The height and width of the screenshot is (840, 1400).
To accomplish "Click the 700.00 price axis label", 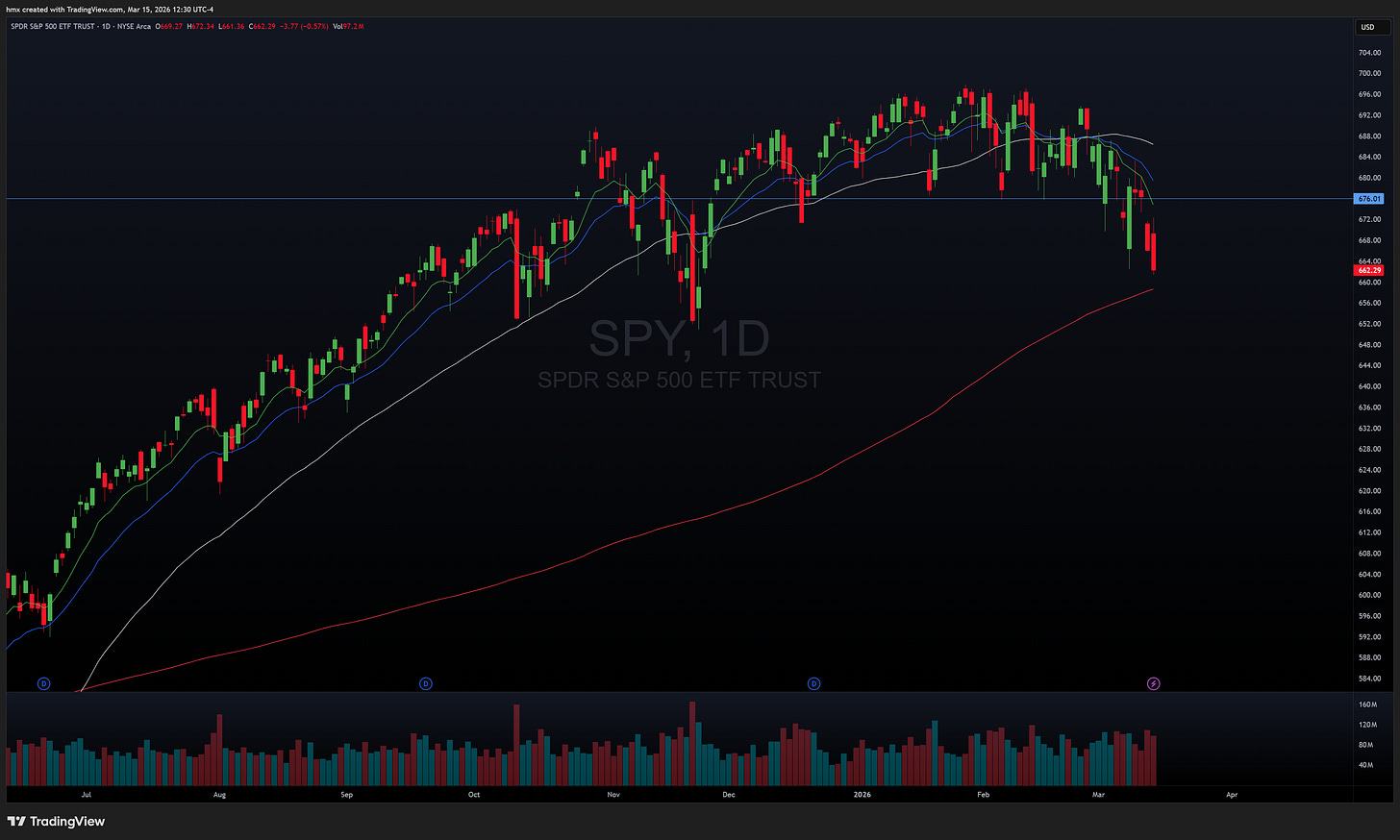I will (x=1369, y=74).
